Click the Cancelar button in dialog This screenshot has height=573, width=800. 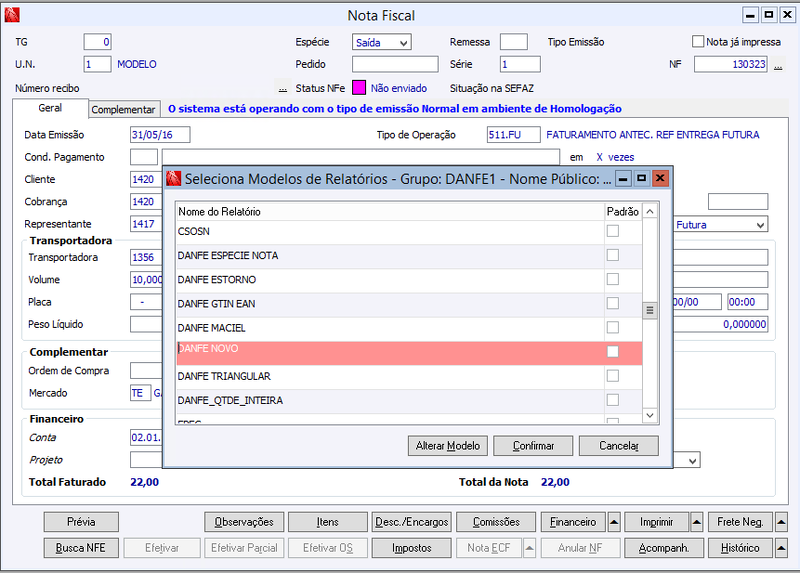(619, 446)
